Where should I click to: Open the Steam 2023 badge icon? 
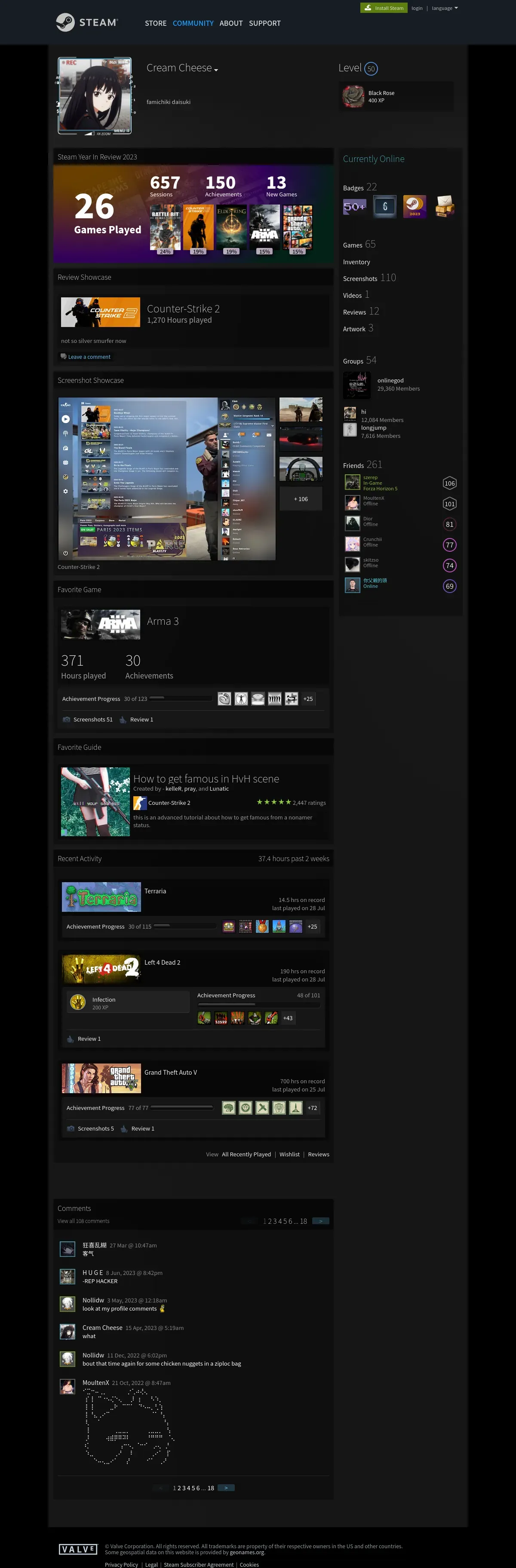tap(414, 206)
